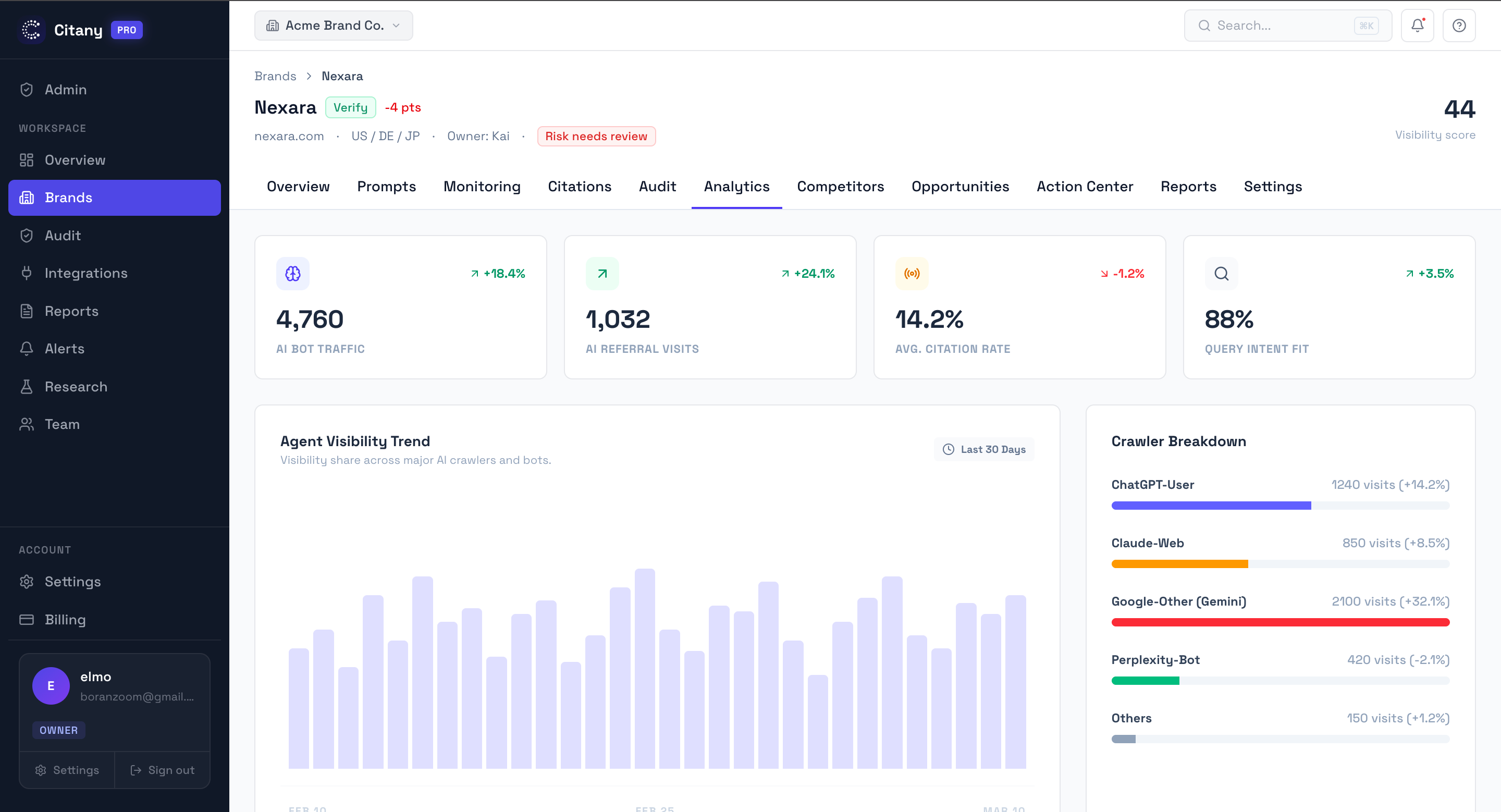Click the Sign out button
The height and width of the screenshot is (812, 1501).
coord(162,770)
